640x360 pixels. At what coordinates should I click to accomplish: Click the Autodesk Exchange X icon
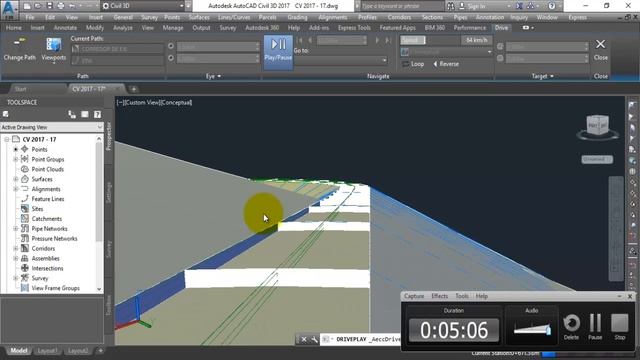pyautogui.click(x=519, y=6)
